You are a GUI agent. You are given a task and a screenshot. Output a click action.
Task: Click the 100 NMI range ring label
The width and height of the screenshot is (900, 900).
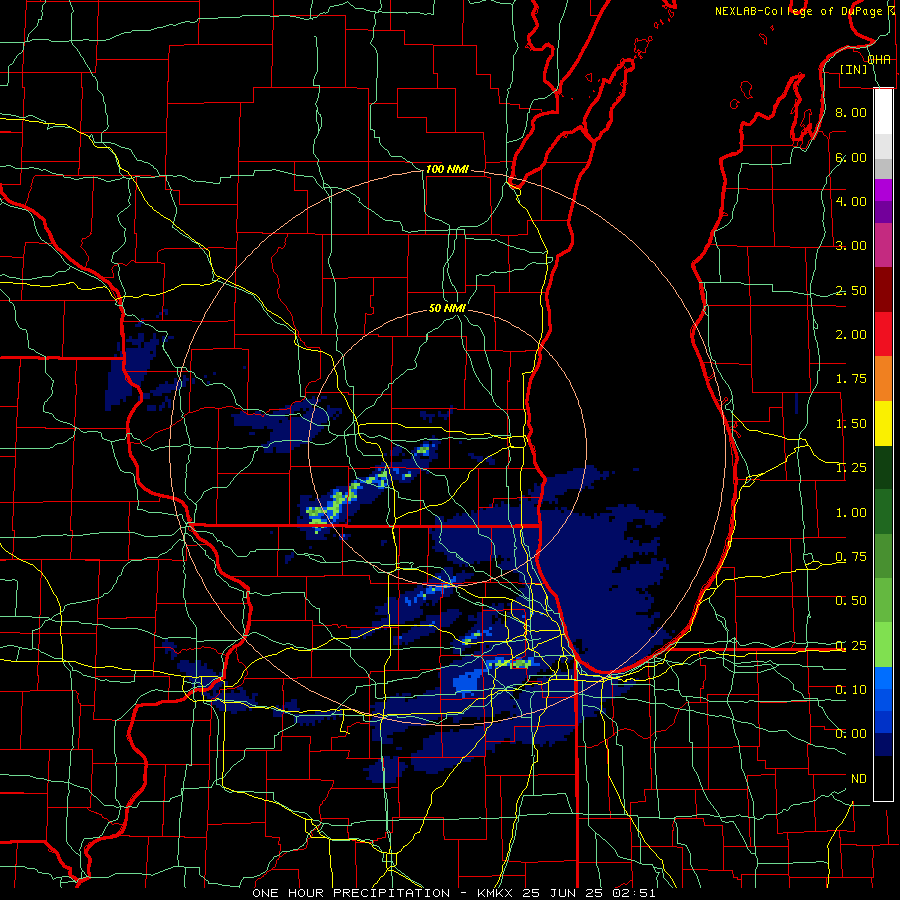pyautogui.click(x=447, y=169)
